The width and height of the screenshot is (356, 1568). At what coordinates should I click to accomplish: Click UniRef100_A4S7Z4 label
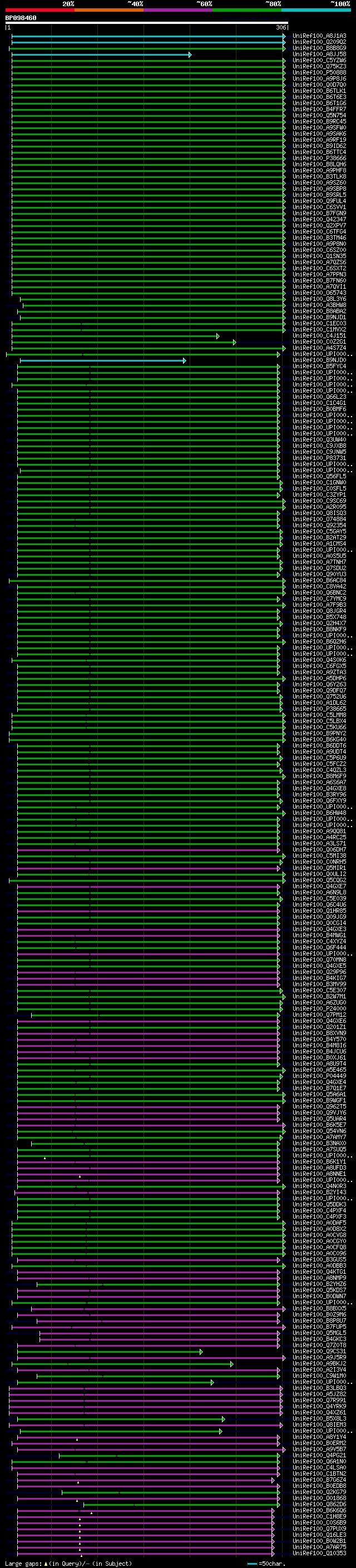[319, 348]
